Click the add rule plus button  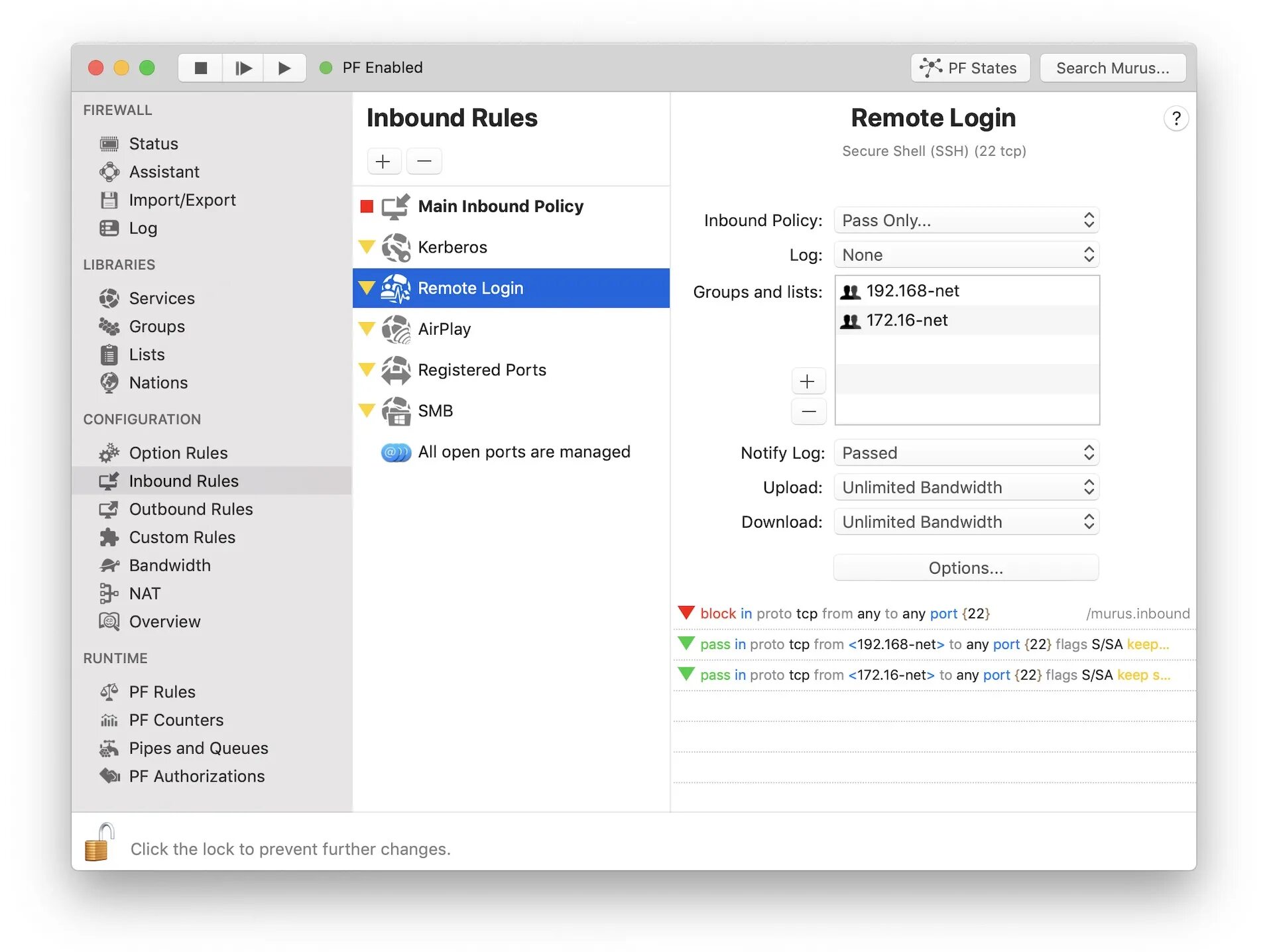click(382, 161)
